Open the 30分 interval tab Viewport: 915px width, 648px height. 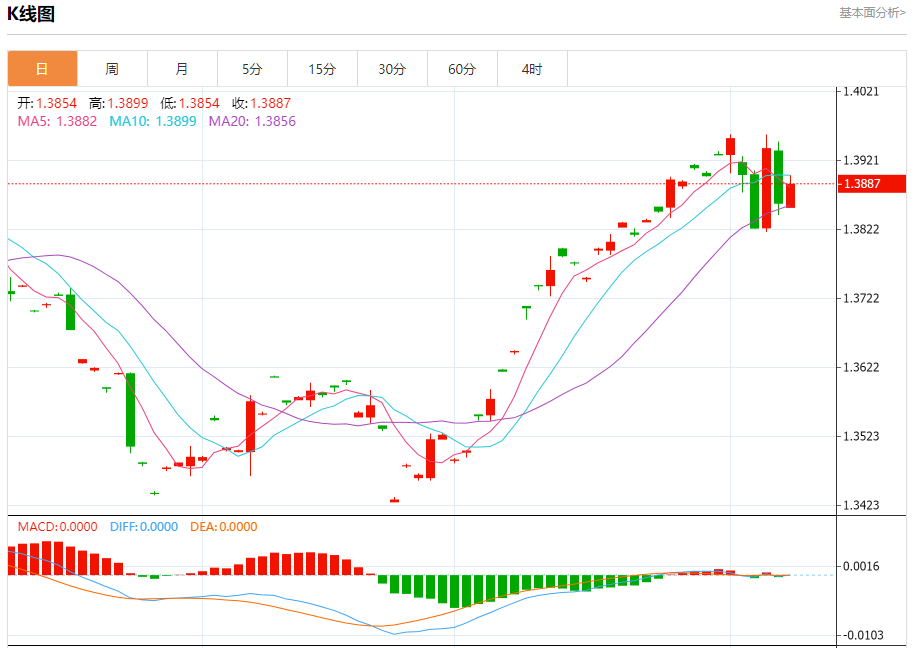(x=392, y=69)
